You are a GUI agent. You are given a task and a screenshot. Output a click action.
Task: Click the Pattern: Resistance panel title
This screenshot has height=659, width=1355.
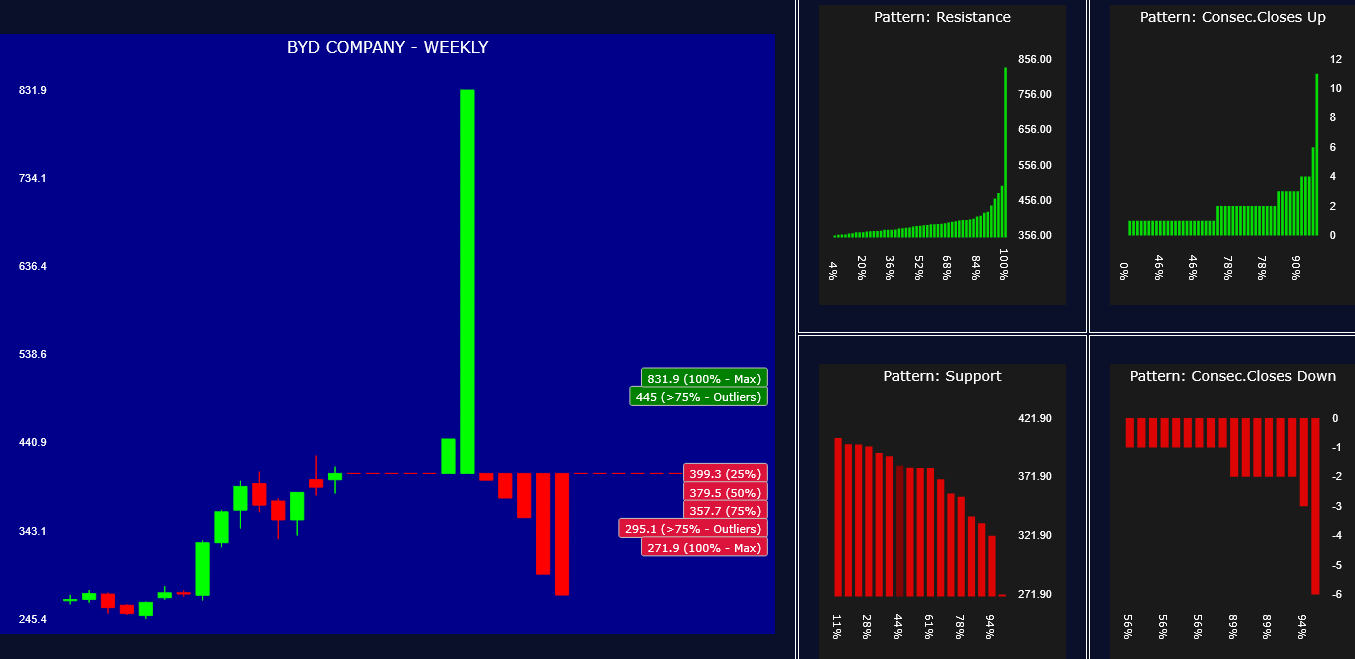tap(942, 17)
